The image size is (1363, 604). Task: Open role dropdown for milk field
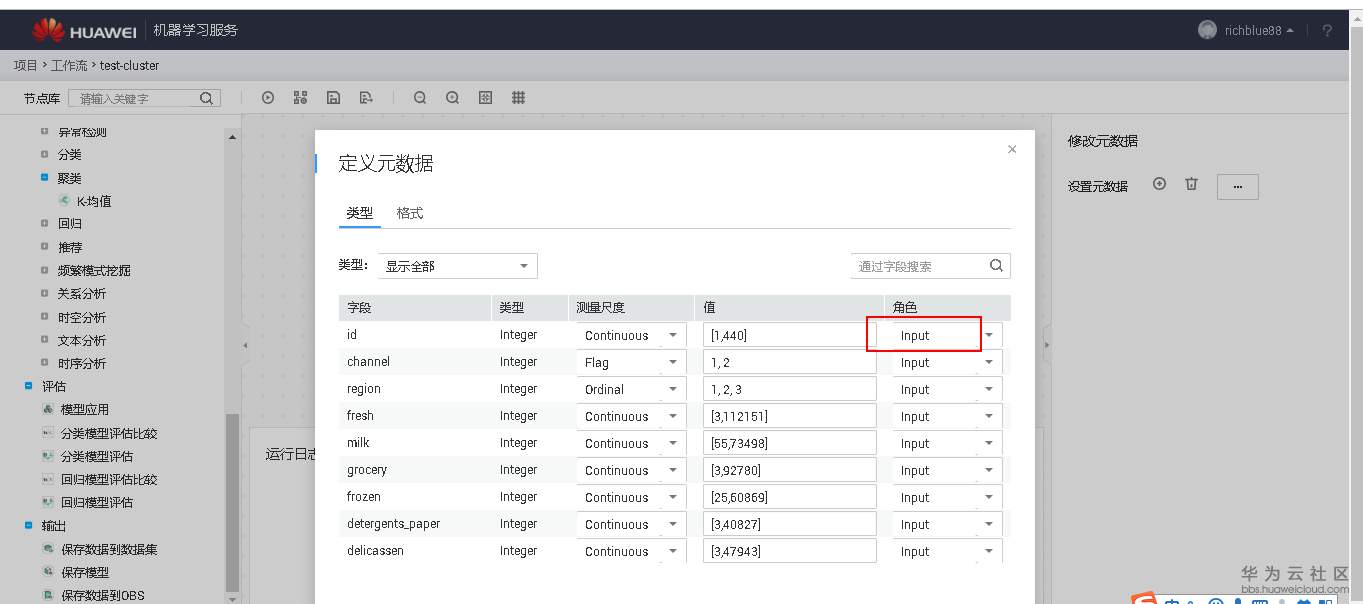tap(947, 443)
